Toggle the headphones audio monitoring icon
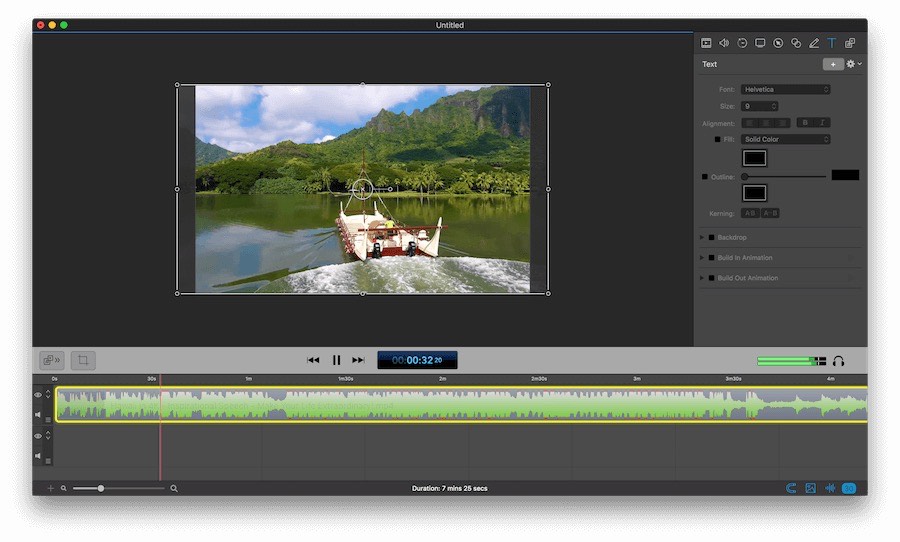Image resolution: width=900 pixels, height=542 pixels. tap(839, 361)
